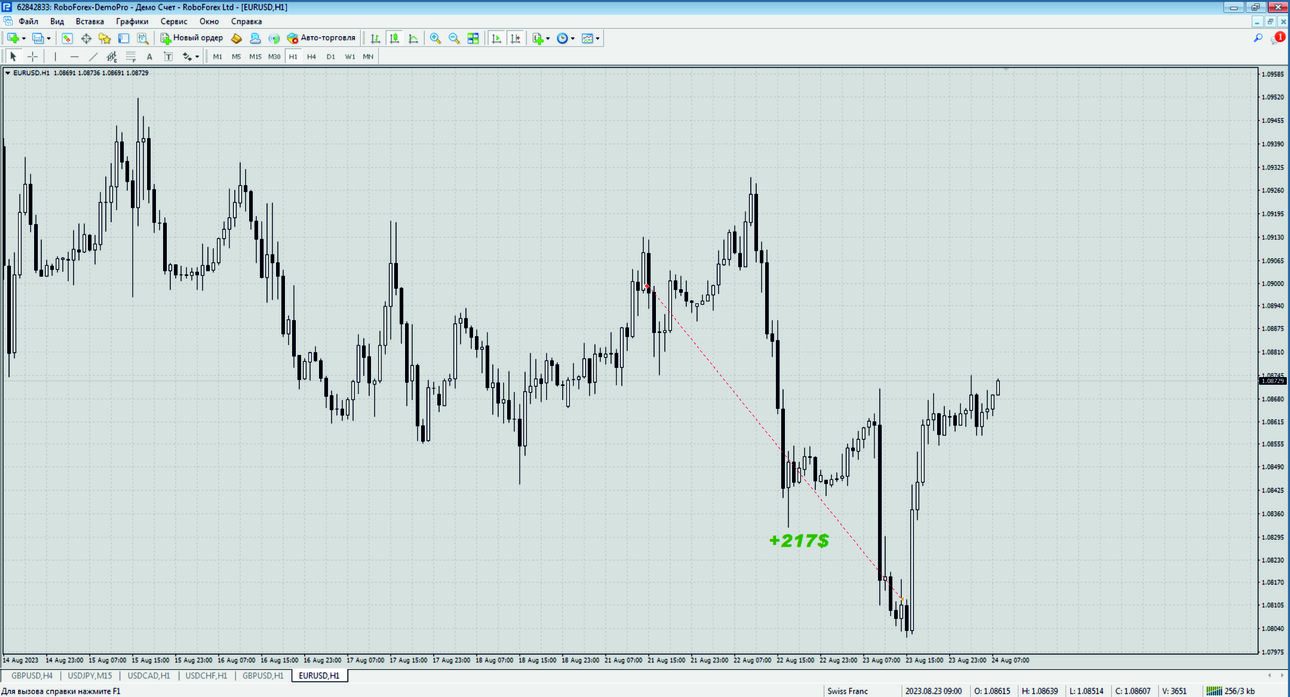This screenshot has width=1290, height=697.
Task: Select the arrow cursor tool
Action: [13, 57]
